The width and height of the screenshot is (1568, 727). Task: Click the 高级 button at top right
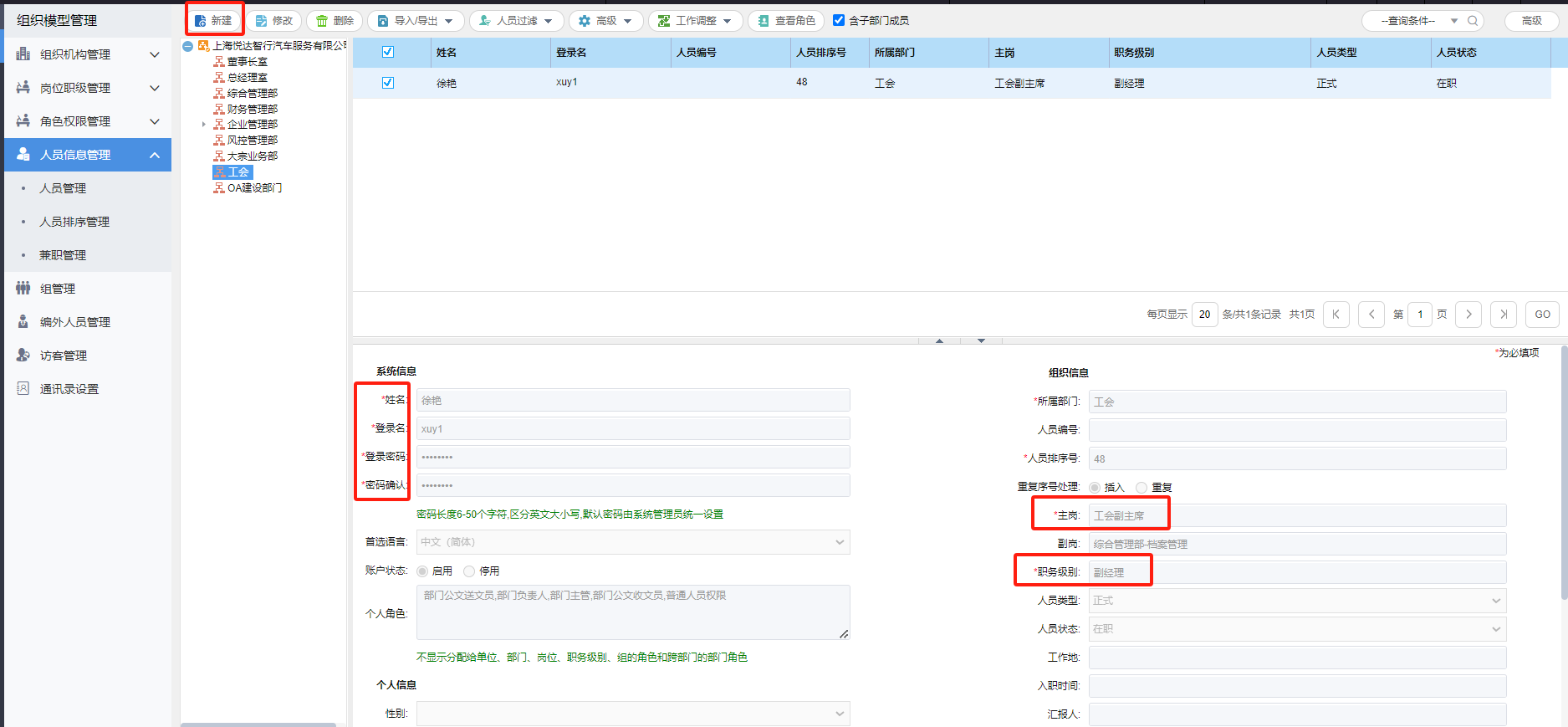click(1531, 21)
